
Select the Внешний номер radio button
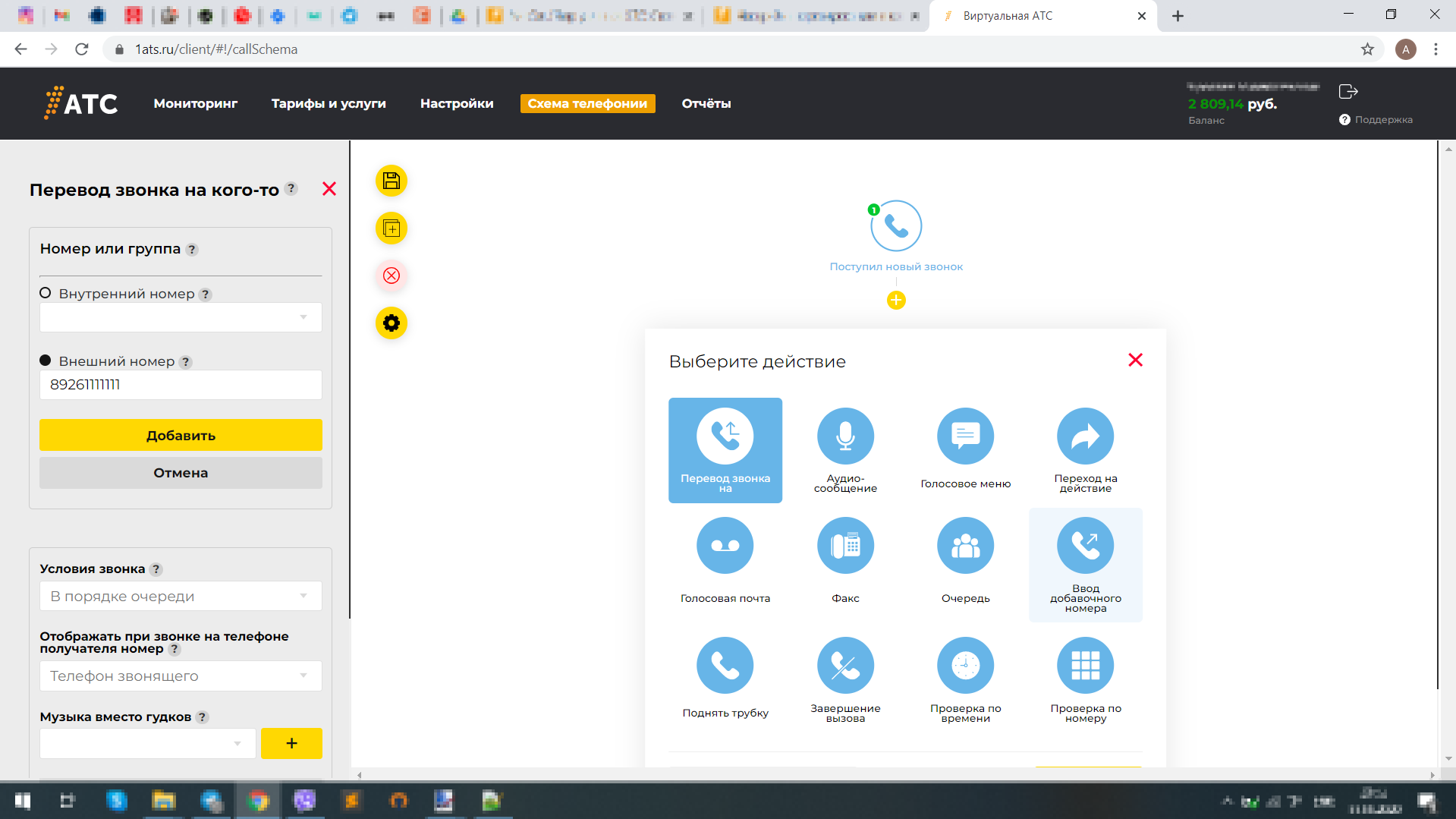(46, 361)
